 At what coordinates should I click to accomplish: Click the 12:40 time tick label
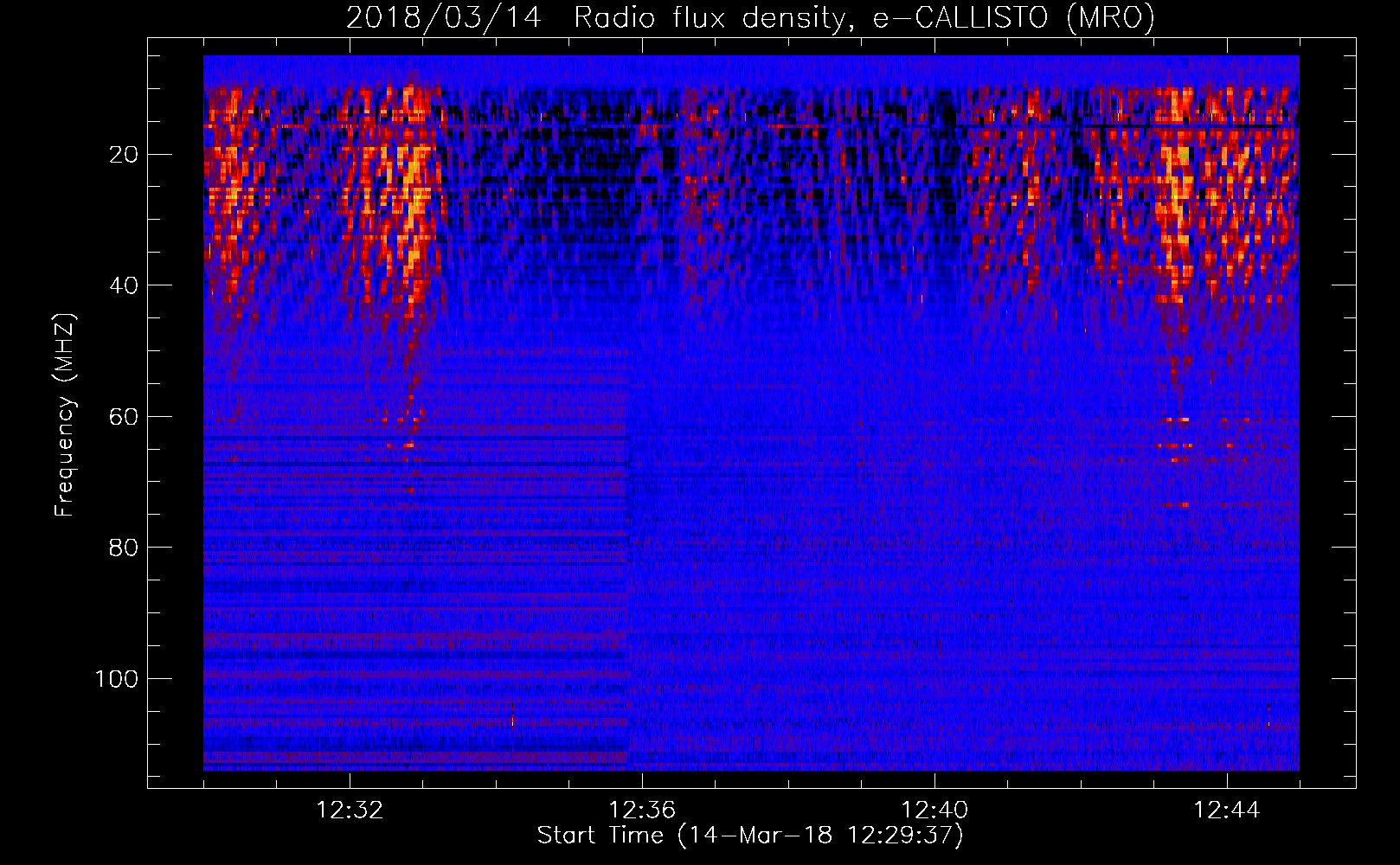pyautogui.click(x=934, y=811)
